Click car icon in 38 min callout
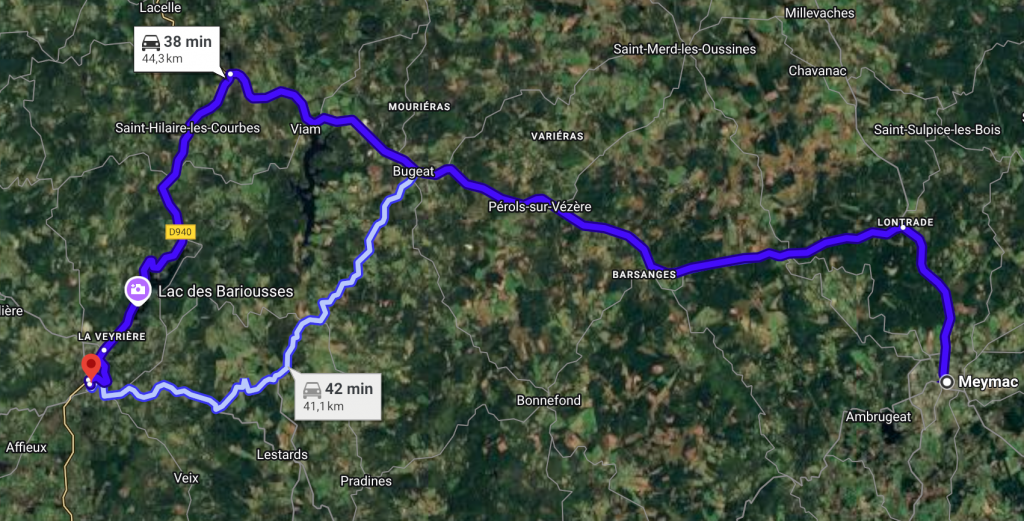The image size is (1024, 521). [x=151, y=42]
